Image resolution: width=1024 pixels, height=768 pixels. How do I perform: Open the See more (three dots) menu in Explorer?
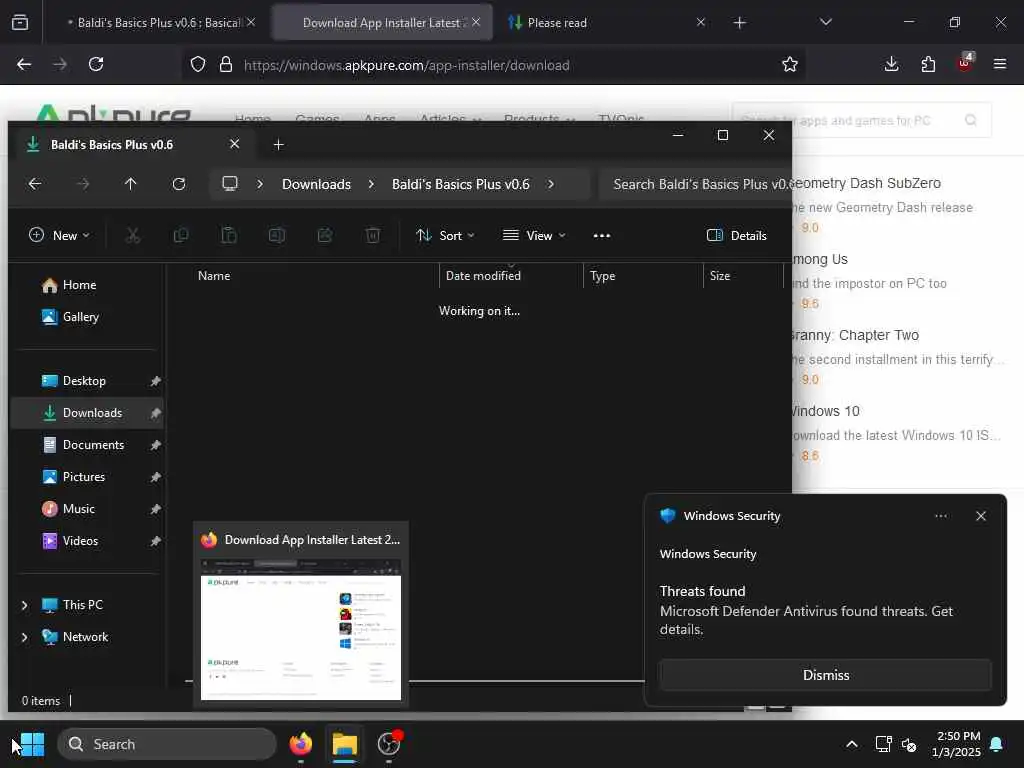tap(601, 236)
